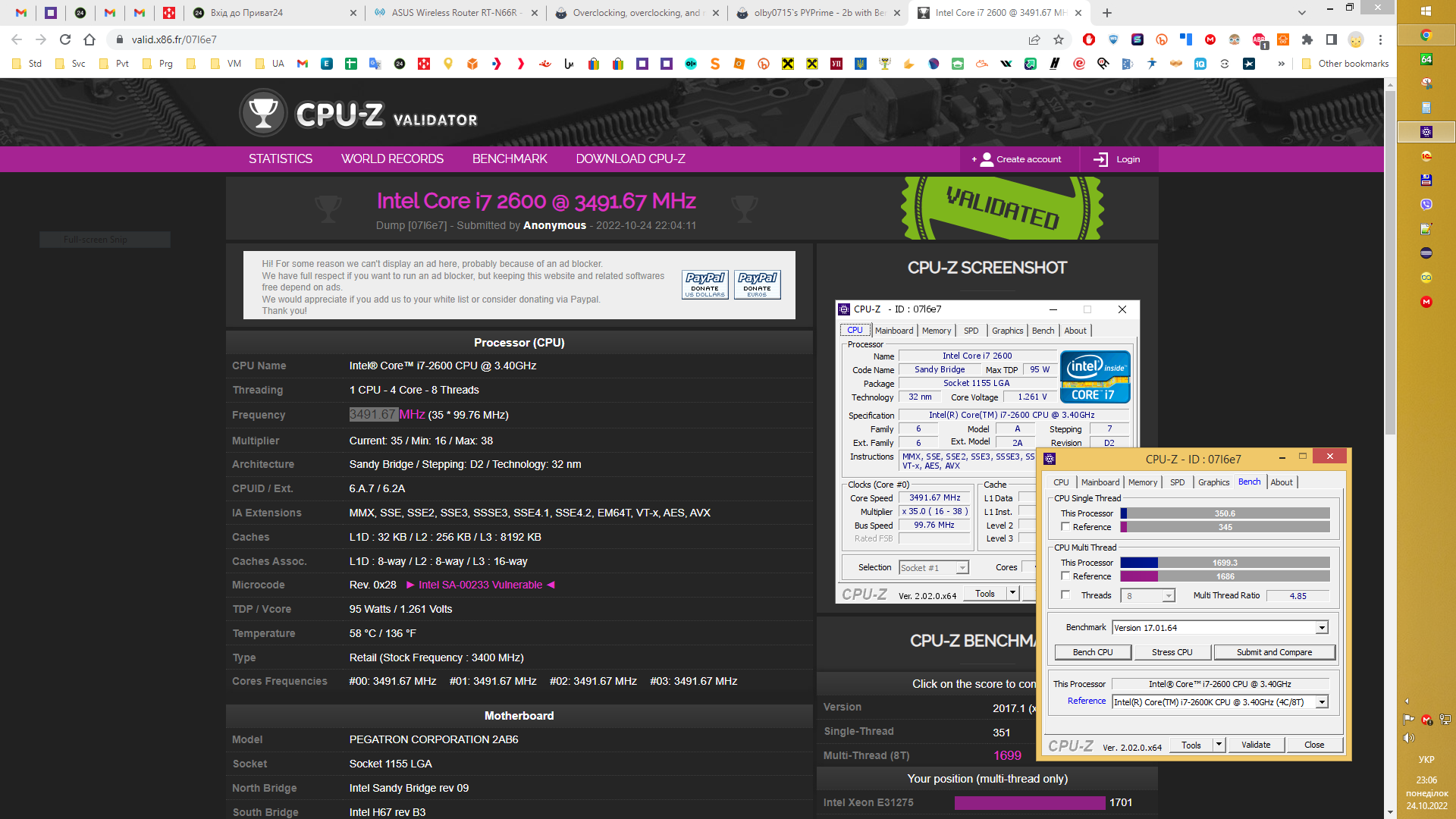
Task: Click the Chrome icon in Windows taskbar
Action: (x=1426, y=35)
